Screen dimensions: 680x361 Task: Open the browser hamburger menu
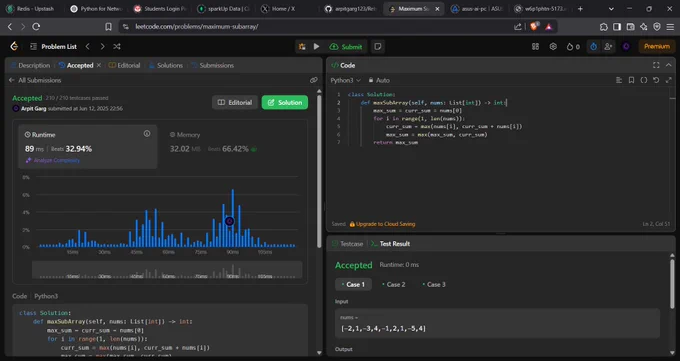pyautogui.click(x=670, y=26)
